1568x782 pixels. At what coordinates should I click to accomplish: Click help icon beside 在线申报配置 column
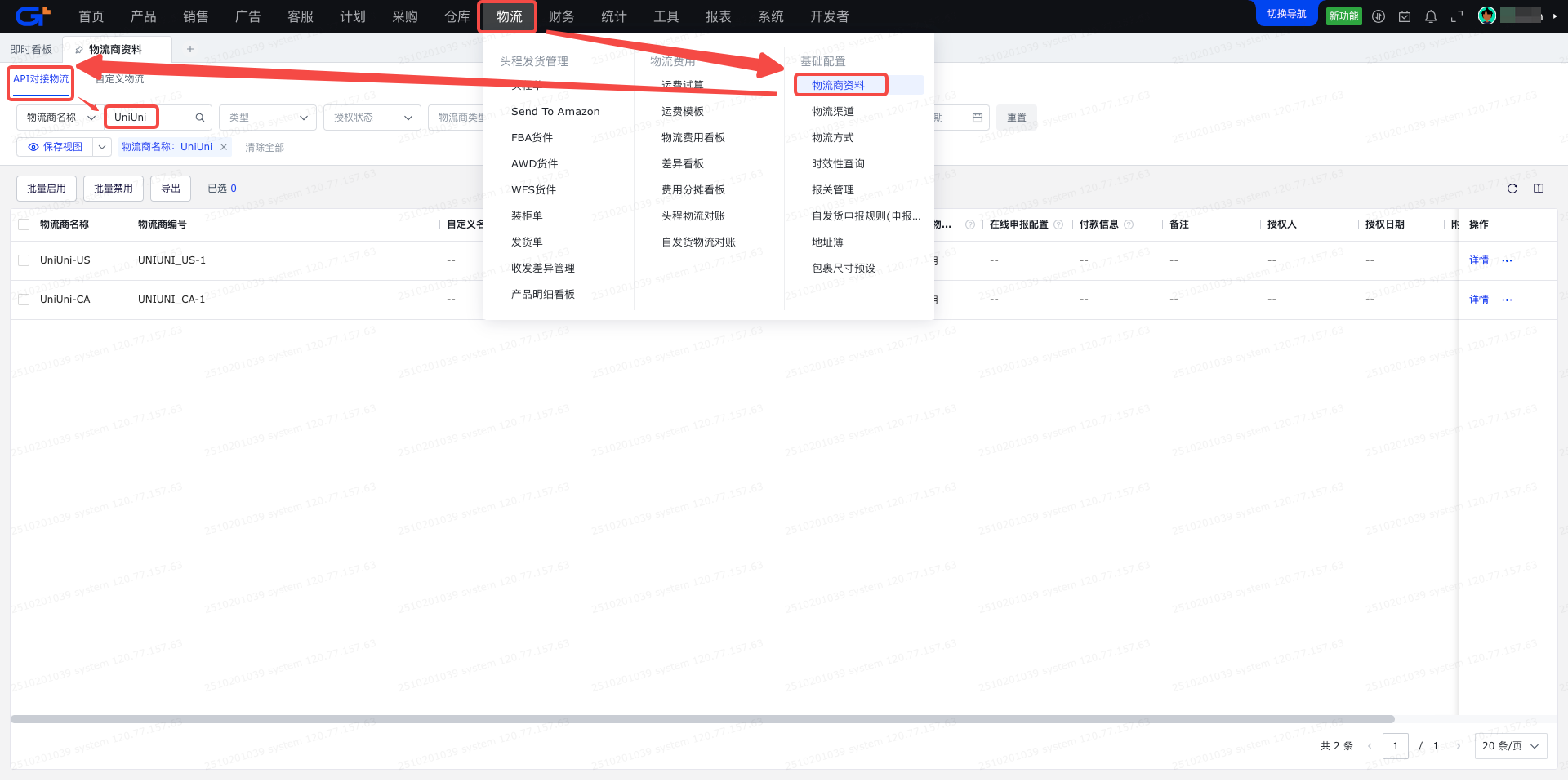[1058, 224]
